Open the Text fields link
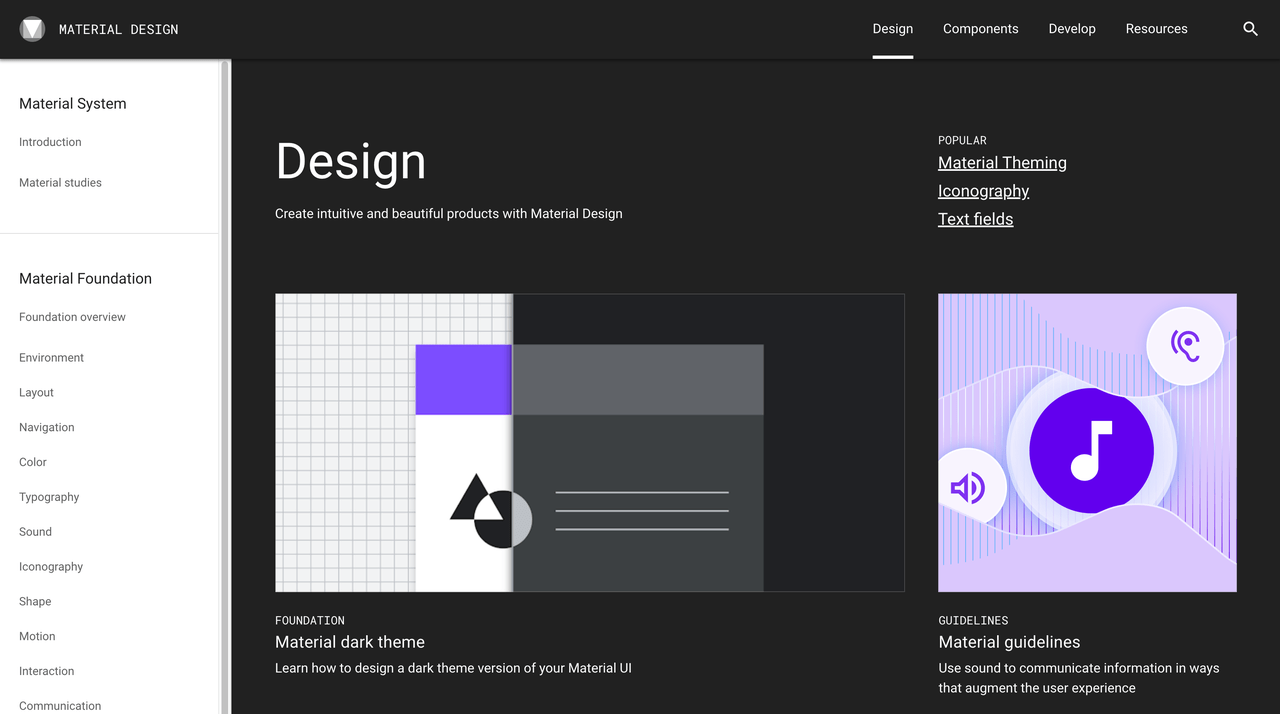 coord(975,219)
